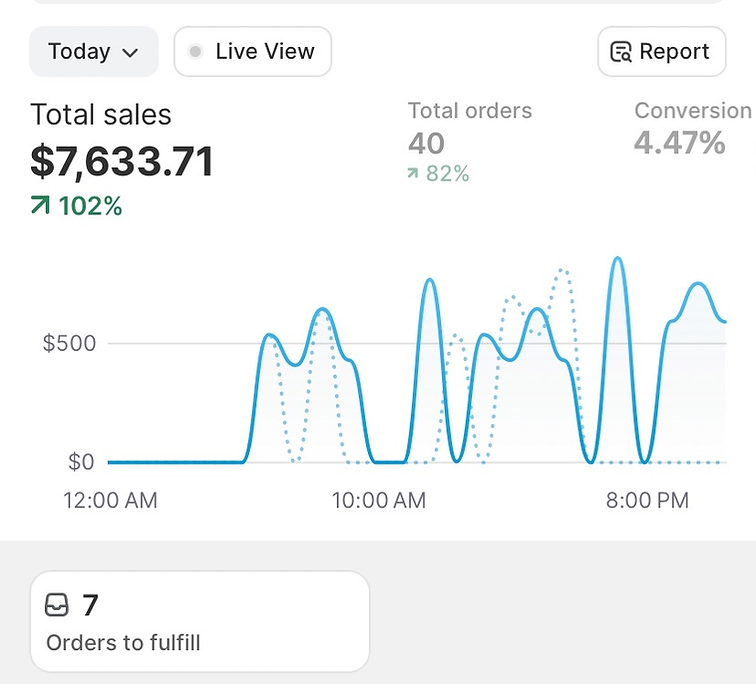Click the $500 axis label
Image resolution: width=756 pixels, height=684 pixels.
click(x=69, y=343)
